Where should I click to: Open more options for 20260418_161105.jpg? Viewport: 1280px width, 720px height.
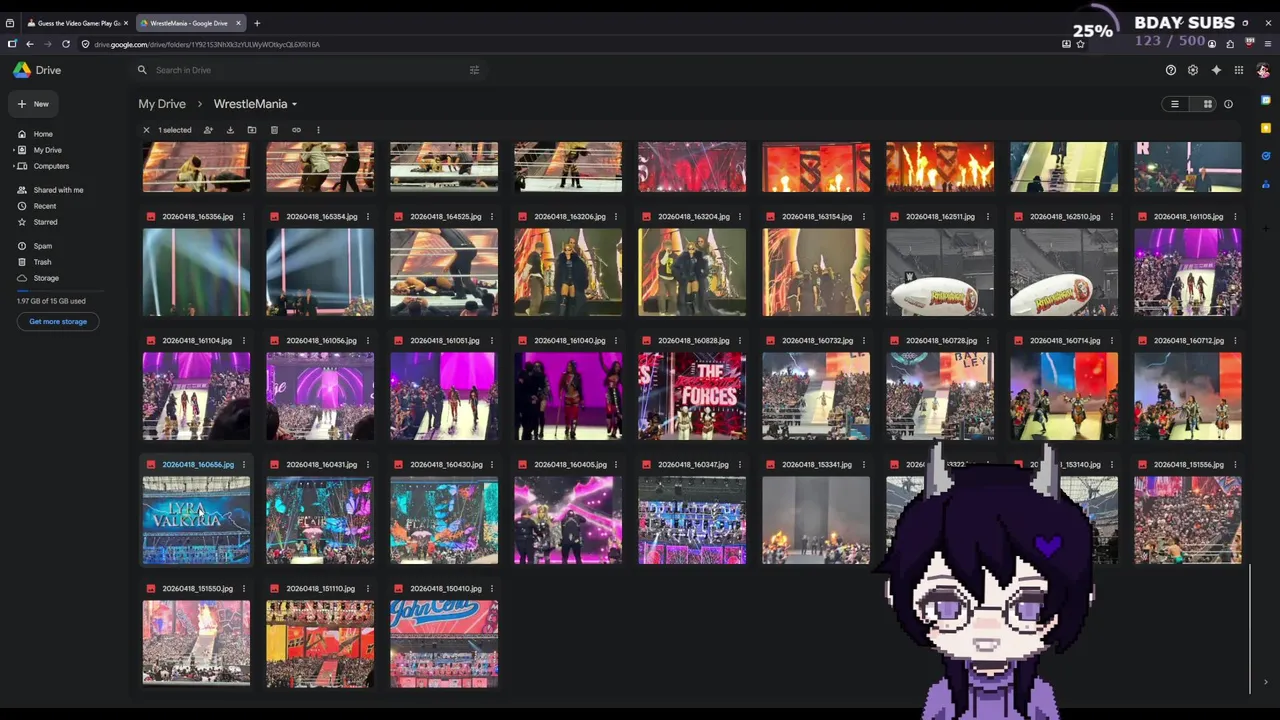[x=1235, y=217]
